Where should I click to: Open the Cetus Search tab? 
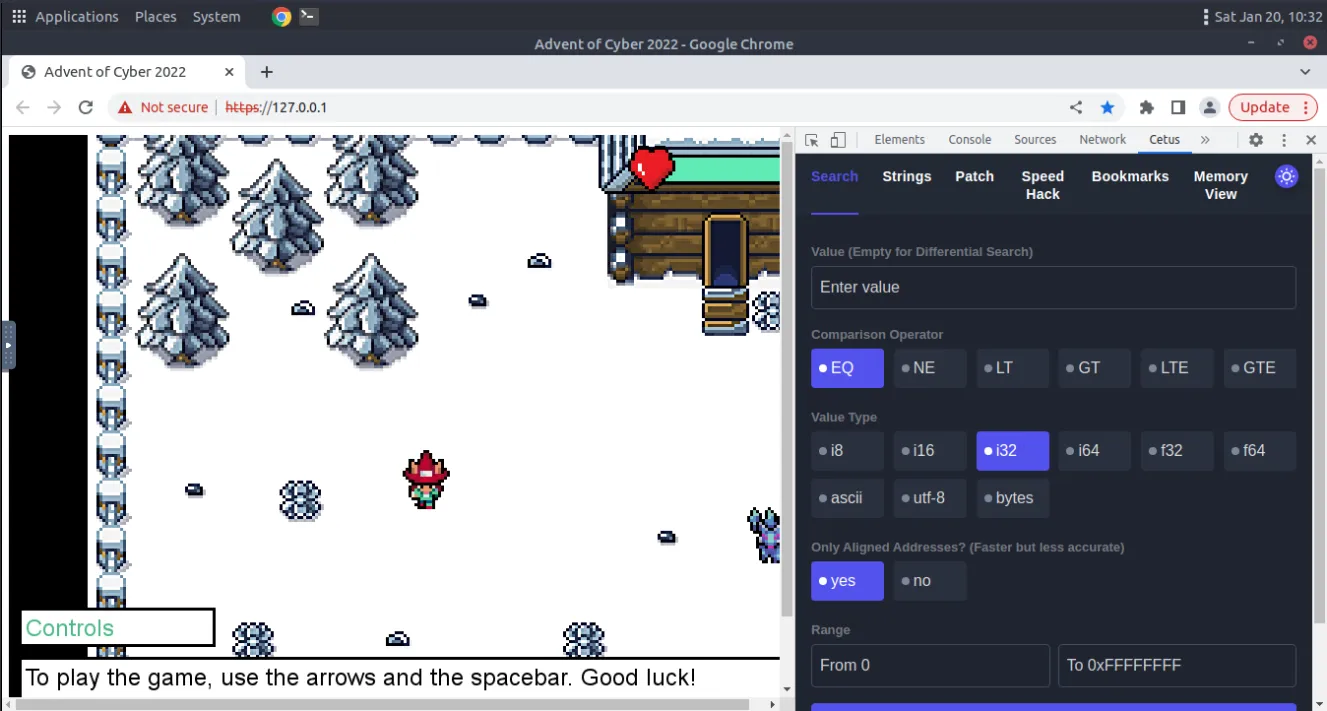(x=835, y=177)
